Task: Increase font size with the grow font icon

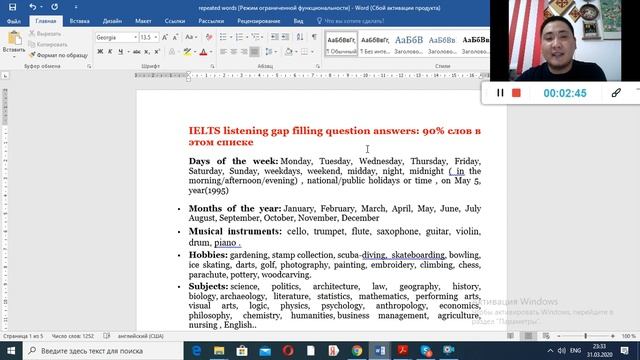Action: click(165, 37)
